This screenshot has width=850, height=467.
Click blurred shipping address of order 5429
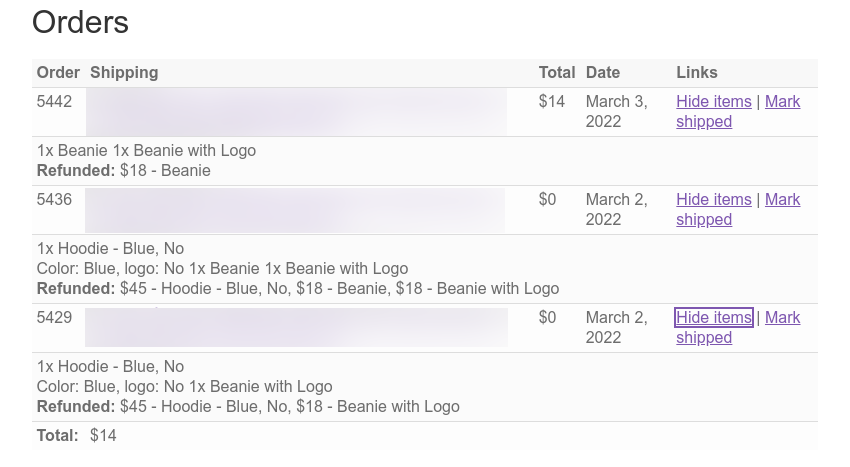tap(297, 327)
